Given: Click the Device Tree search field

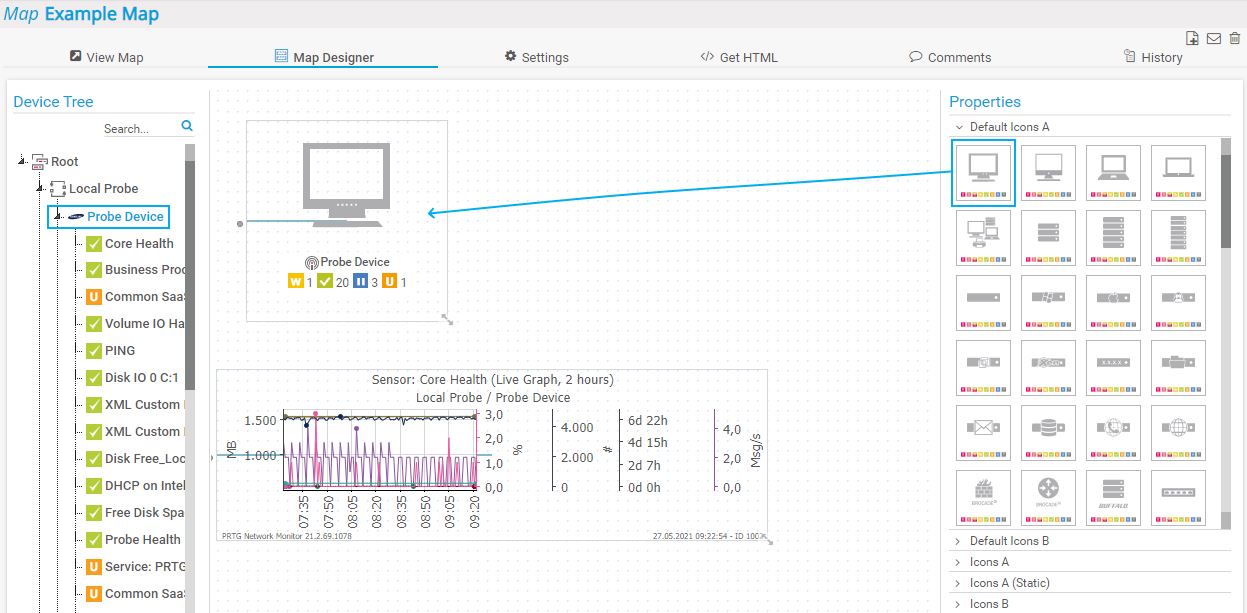Looking at the screenshot, I should coord(138,128).
